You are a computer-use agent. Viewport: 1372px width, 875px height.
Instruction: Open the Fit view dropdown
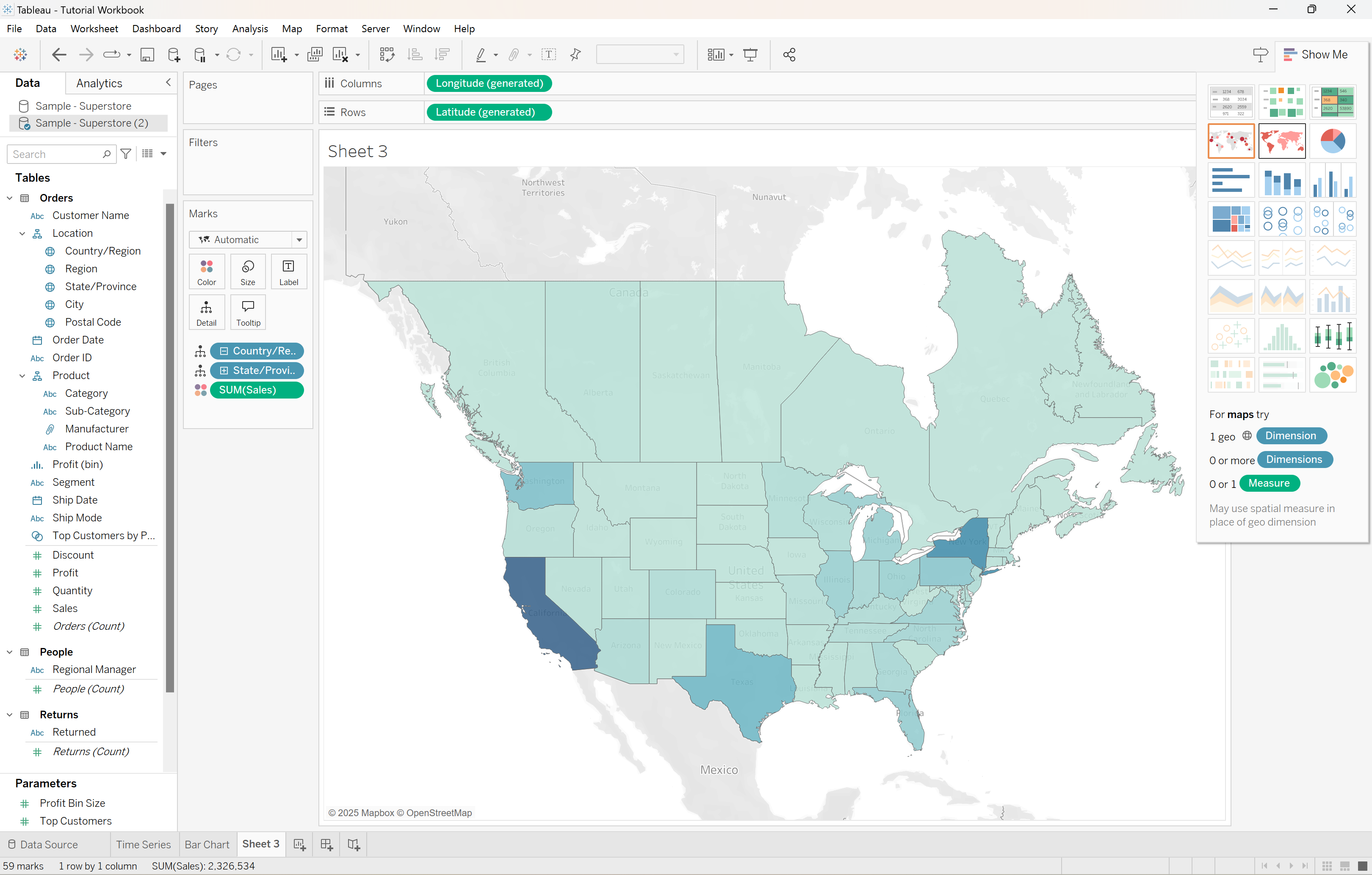(x=640, y=55)
